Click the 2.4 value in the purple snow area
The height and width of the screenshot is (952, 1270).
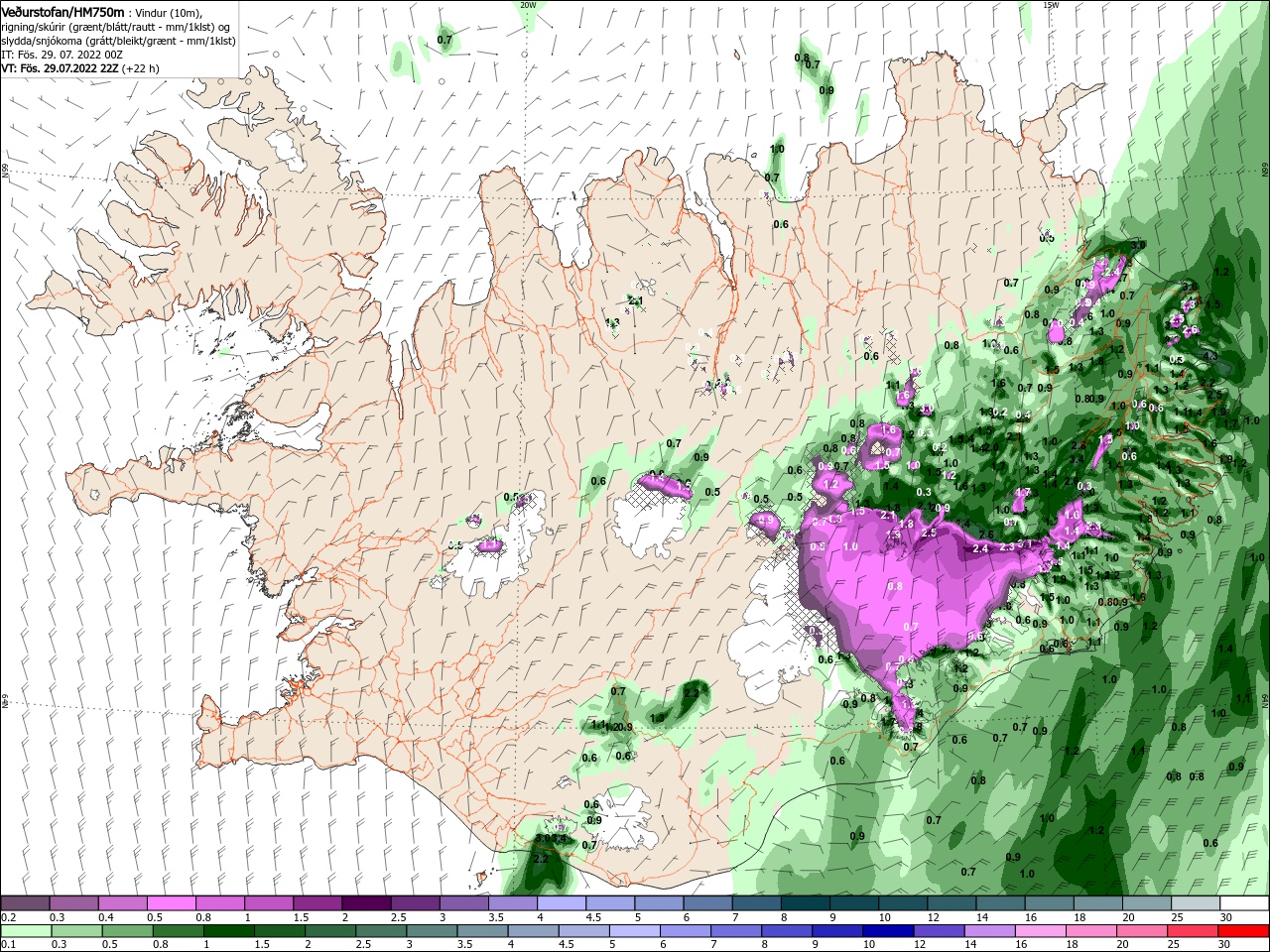pyautogui.click(x=981, y=548)
